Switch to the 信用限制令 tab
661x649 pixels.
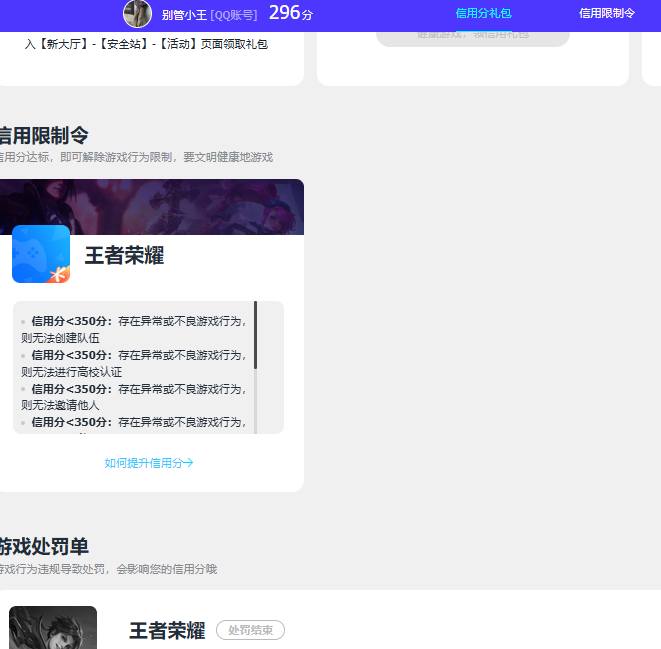coord(607,13)
